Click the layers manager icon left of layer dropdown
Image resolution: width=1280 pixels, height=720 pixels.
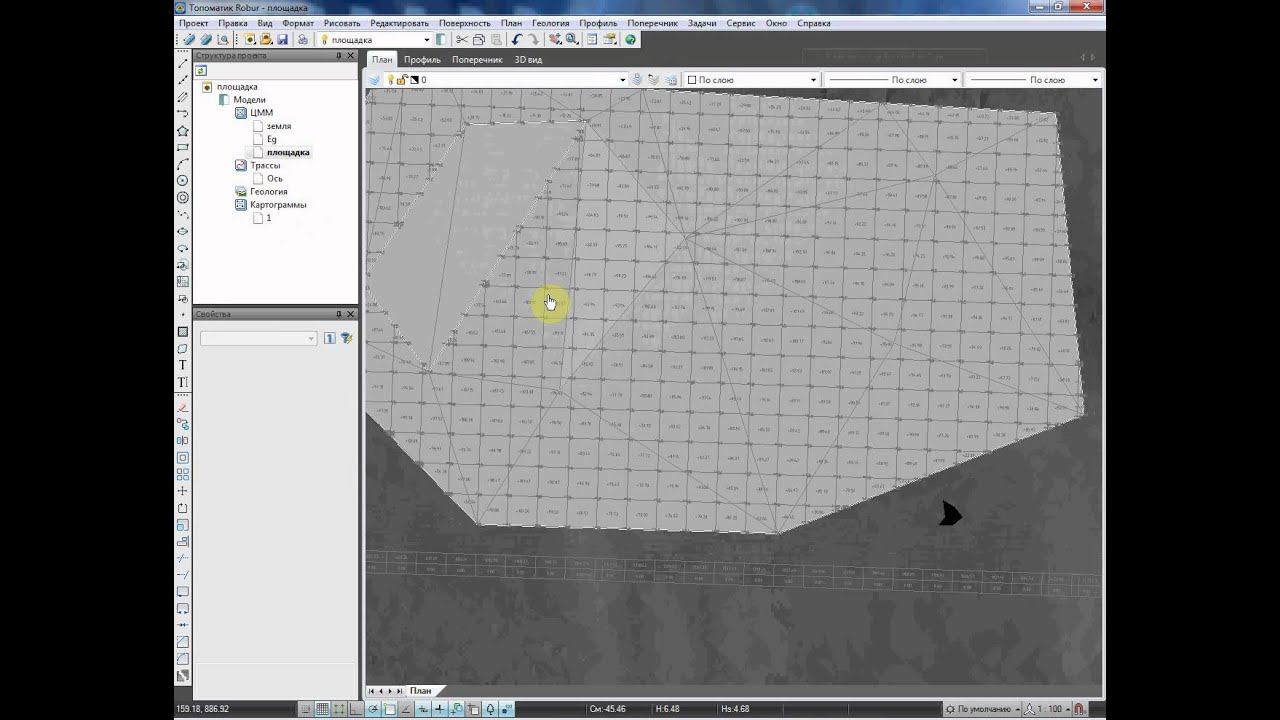374,80
